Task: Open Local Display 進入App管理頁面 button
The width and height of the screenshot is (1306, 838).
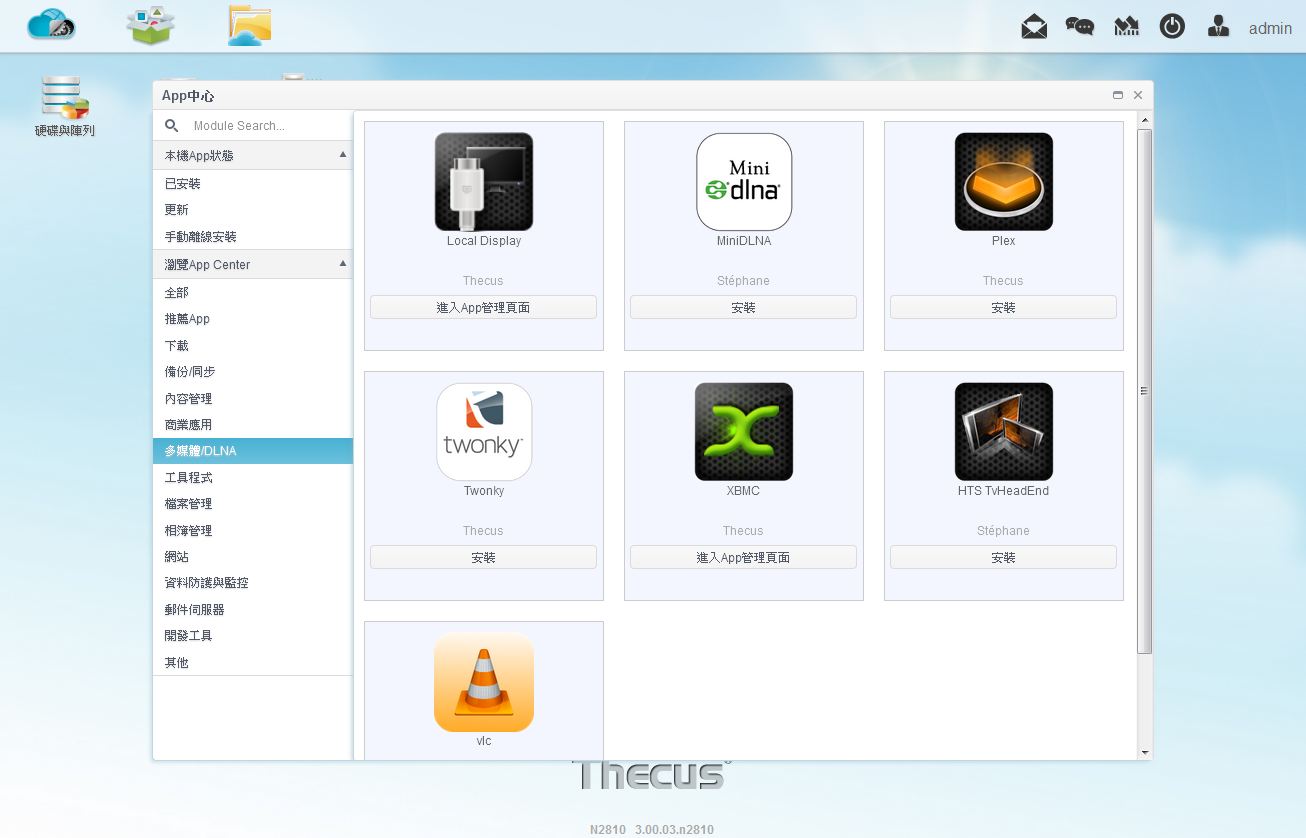Action: point(484,307)
